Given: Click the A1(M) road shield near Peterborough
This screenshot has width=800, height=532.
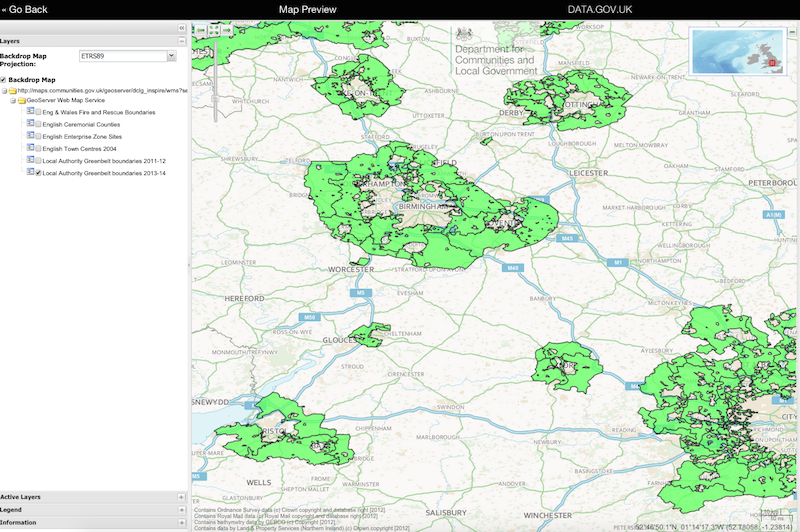Looking at the screenshot, I should pyautogui.click(x=774, y=215).
